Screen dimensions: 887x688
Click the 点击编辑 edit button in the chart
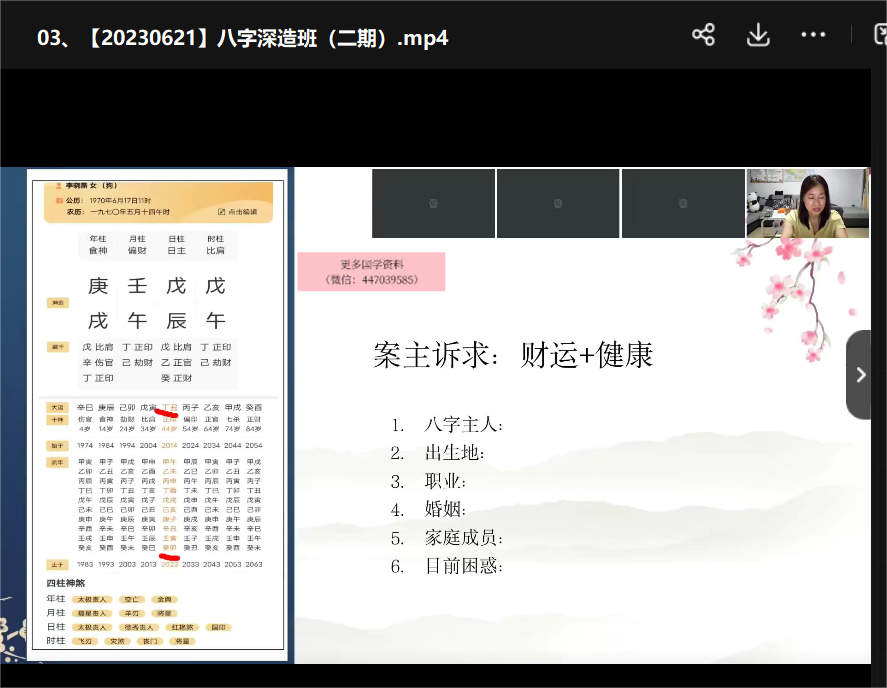click(242, 212)
